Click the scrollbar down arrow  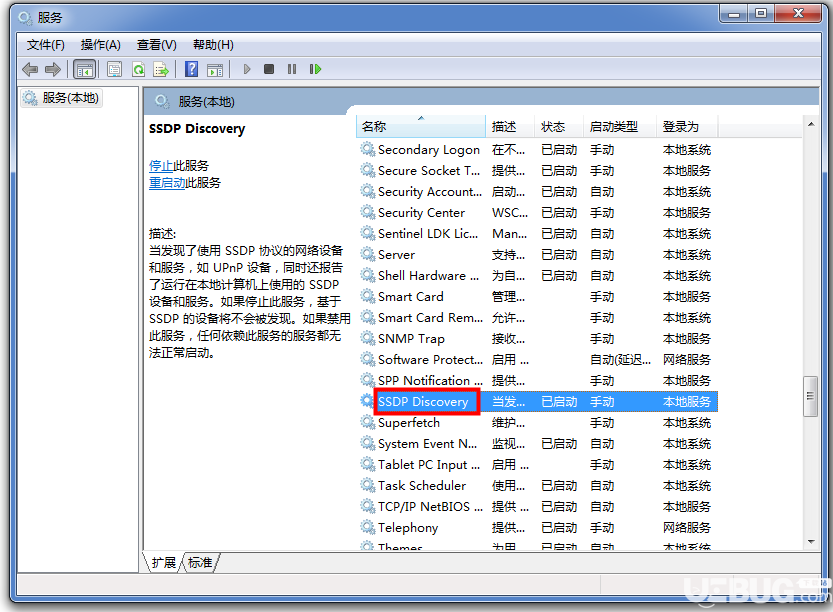(811, 542)
